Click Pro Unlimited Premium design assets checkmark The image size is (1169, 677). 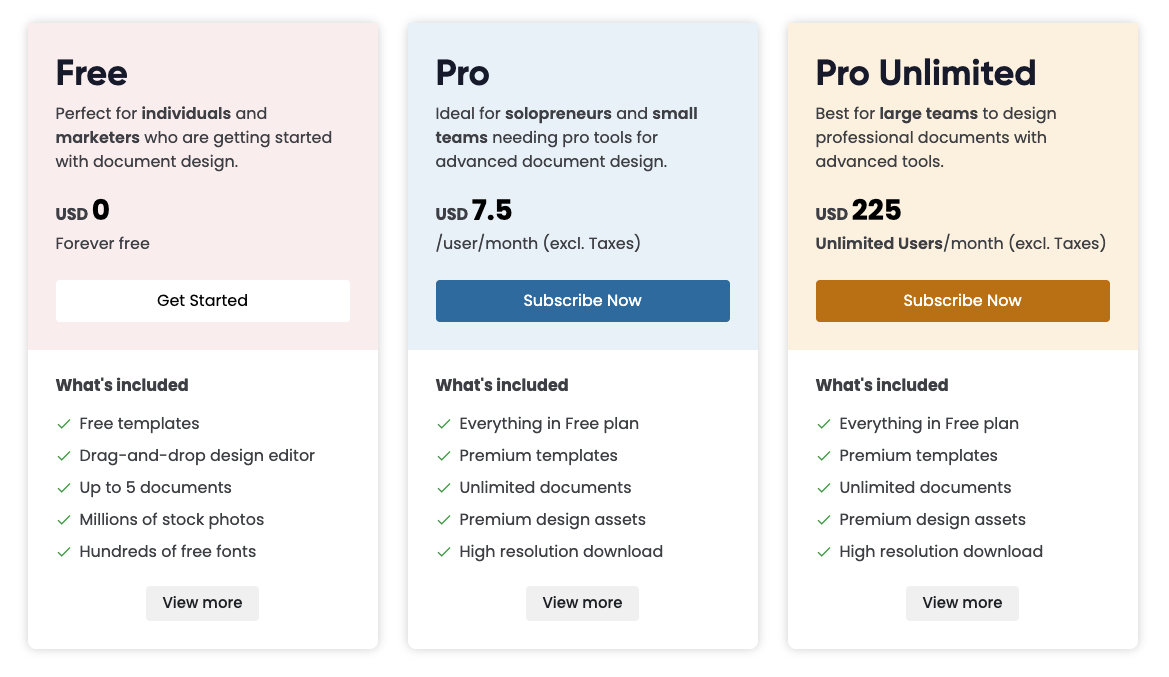click(x=824, y=520)
